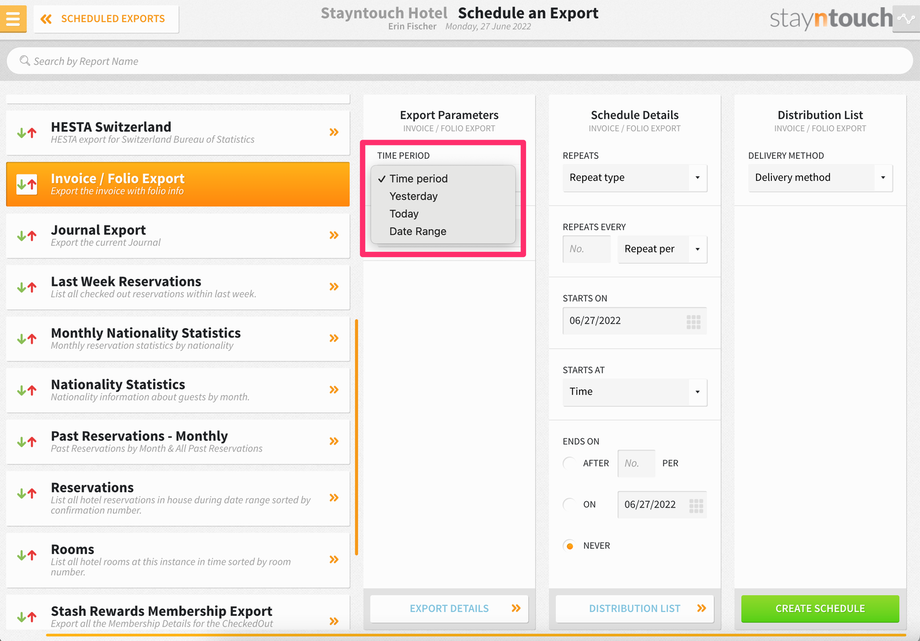The image size is (920, 641).
Task: Click Reservations export arrows icon
Action: click(27, 494)
